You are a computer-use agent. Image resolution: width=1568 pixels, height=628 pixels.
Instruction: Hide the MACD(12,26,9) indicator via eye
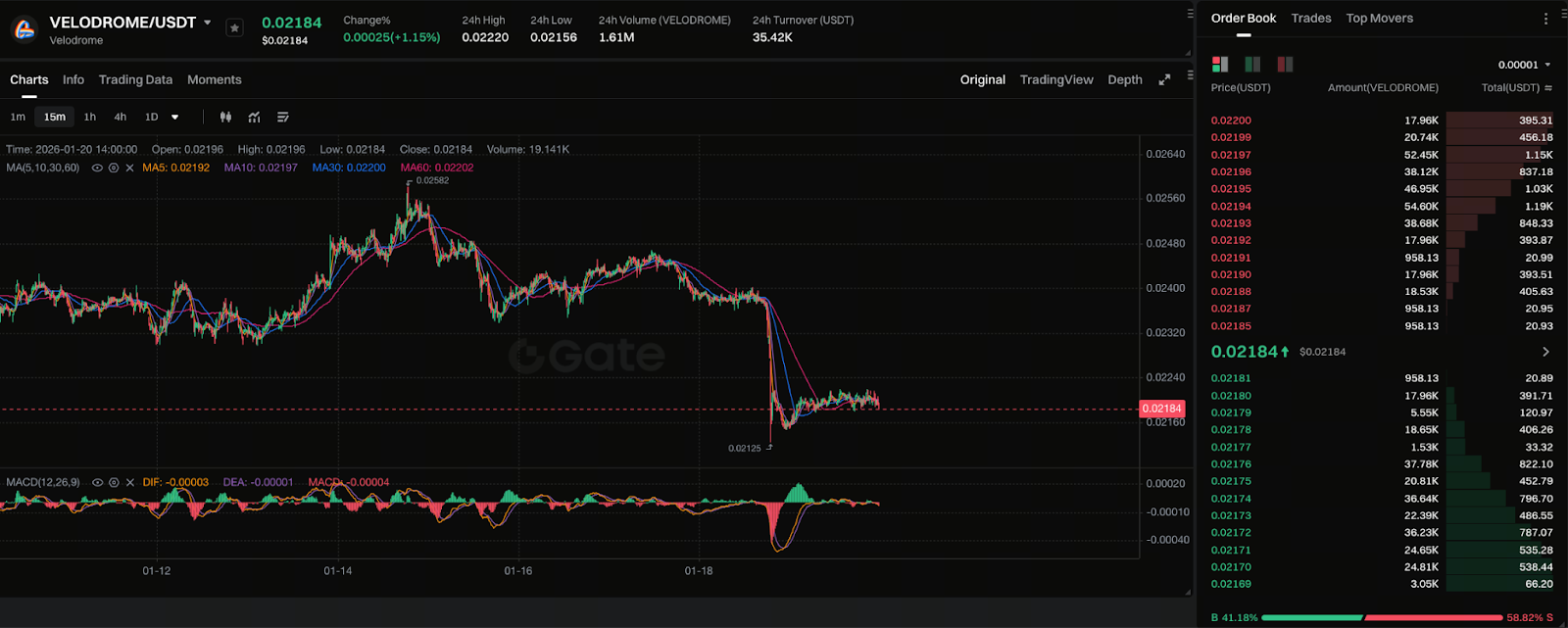click(97, 482)
